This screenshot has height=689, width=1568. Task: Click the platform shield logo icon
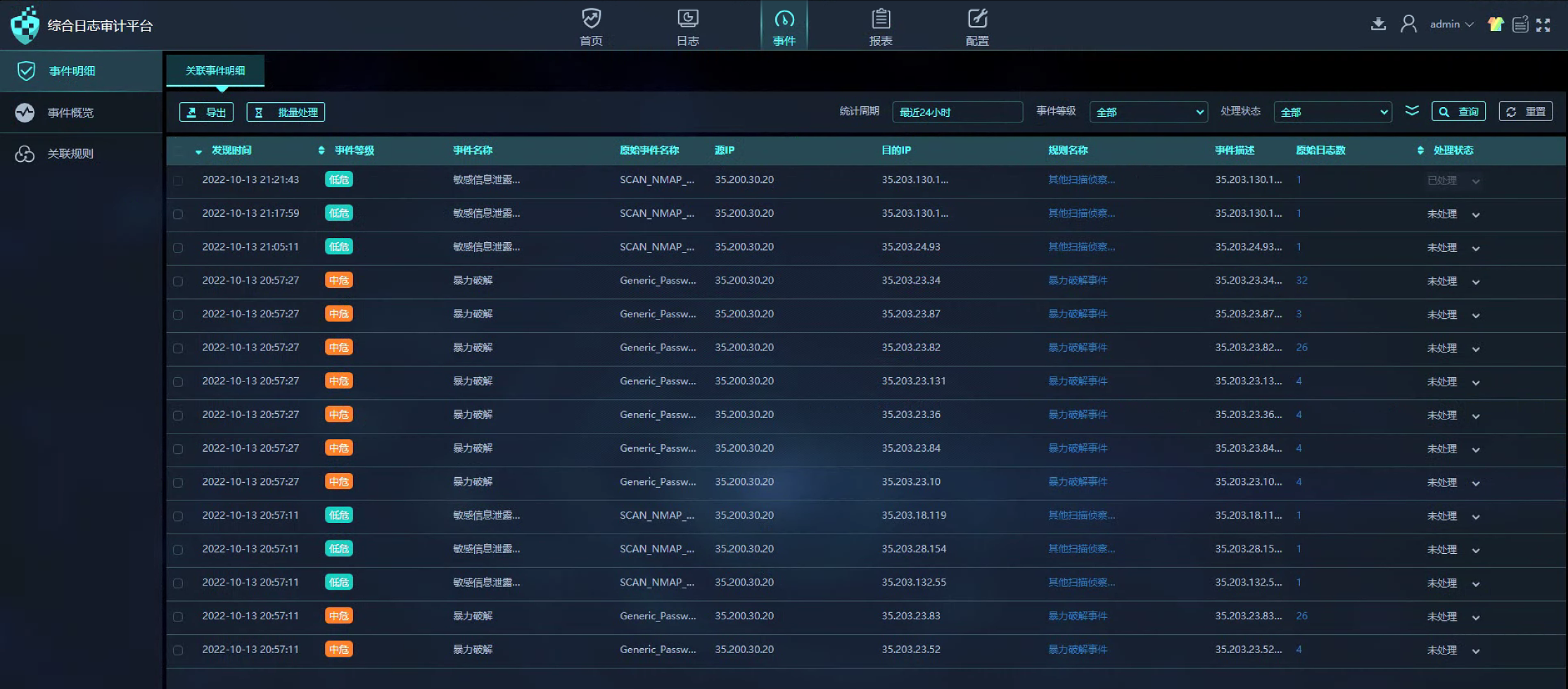(25, 25)
